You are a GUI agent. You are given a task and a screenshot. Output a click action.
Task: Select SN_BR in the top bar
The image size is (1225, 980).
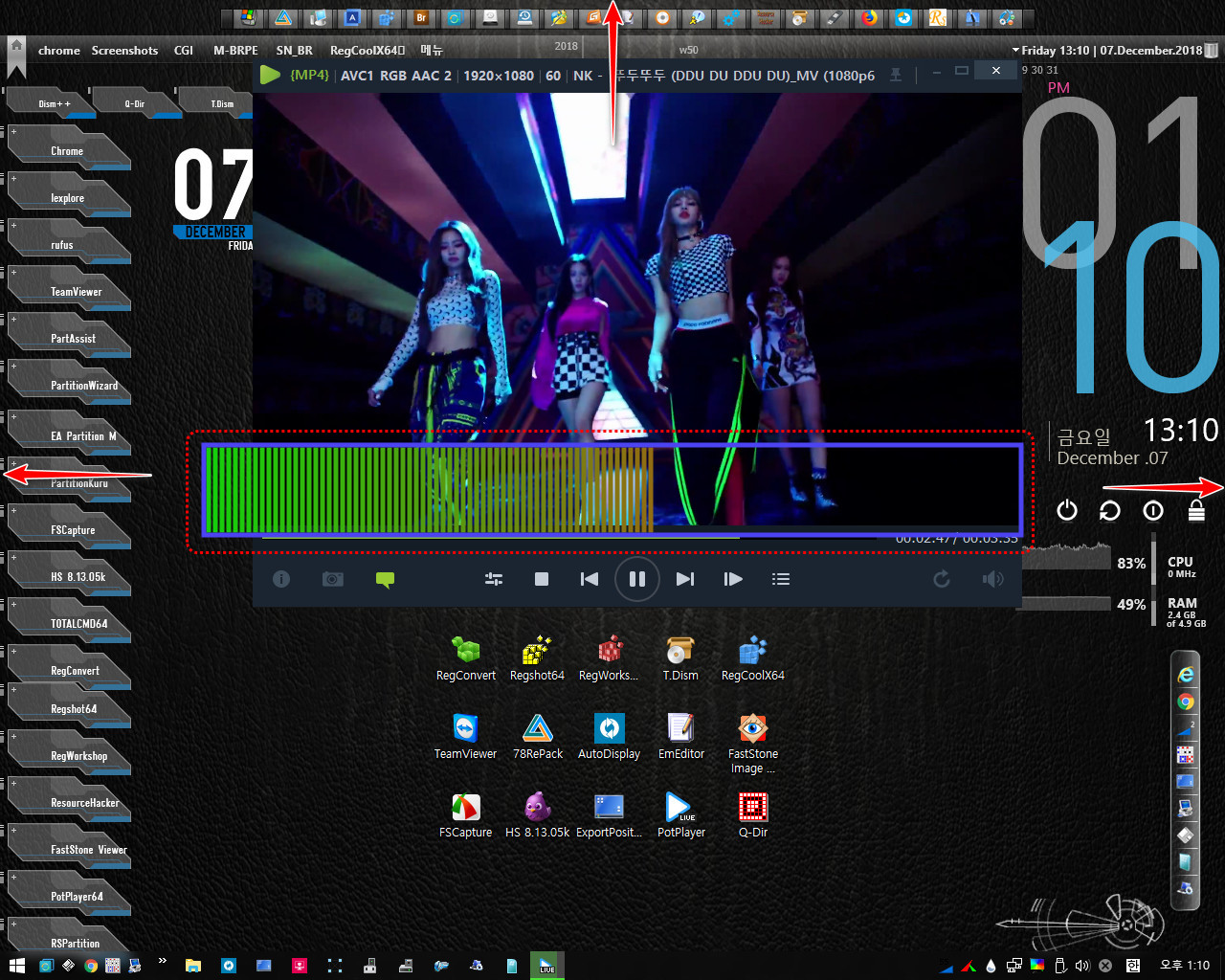(x=295, y=51)
